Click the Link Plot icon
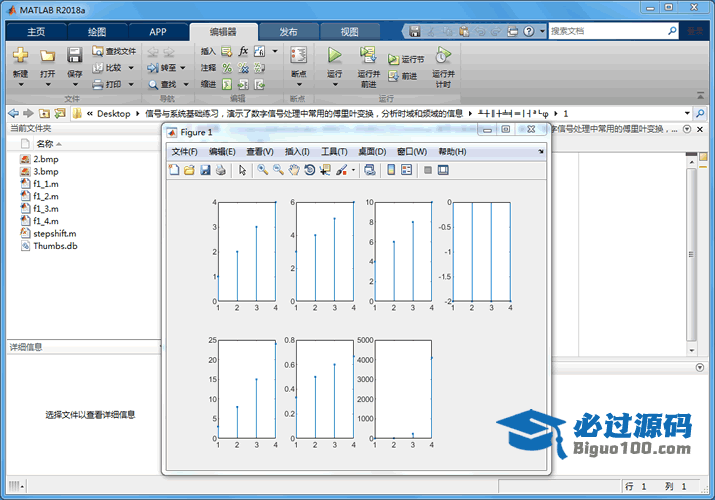Image resolution: width=715 pixels, height=500 pixels. [x=370, y=170]
